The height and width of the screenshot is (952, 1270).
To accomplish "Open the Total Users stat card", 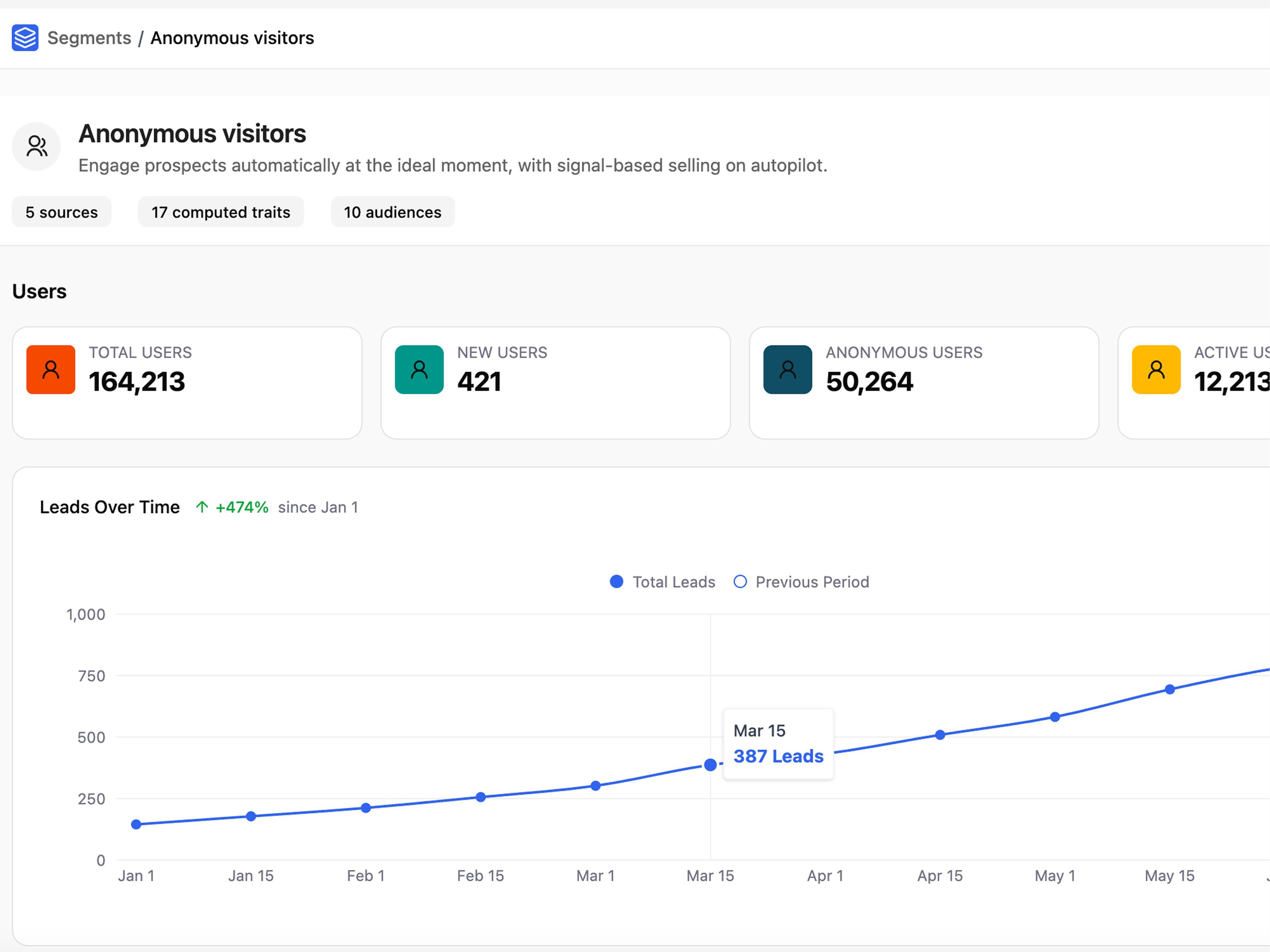I will (x=187, y=383).
